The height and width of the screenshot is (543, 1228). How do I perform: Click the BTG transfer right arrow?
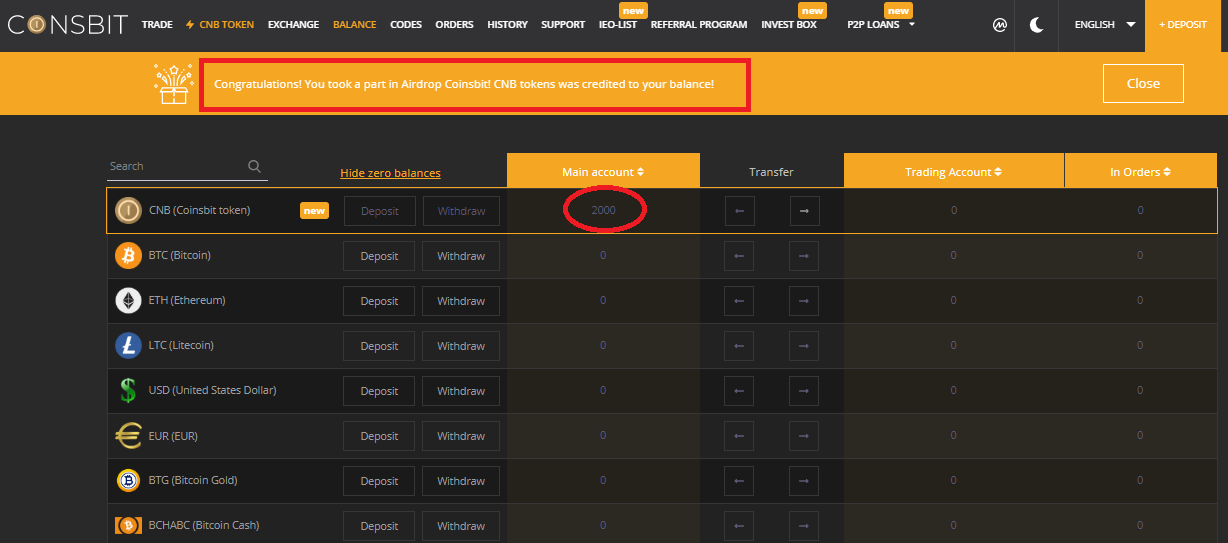pos(804,481)
